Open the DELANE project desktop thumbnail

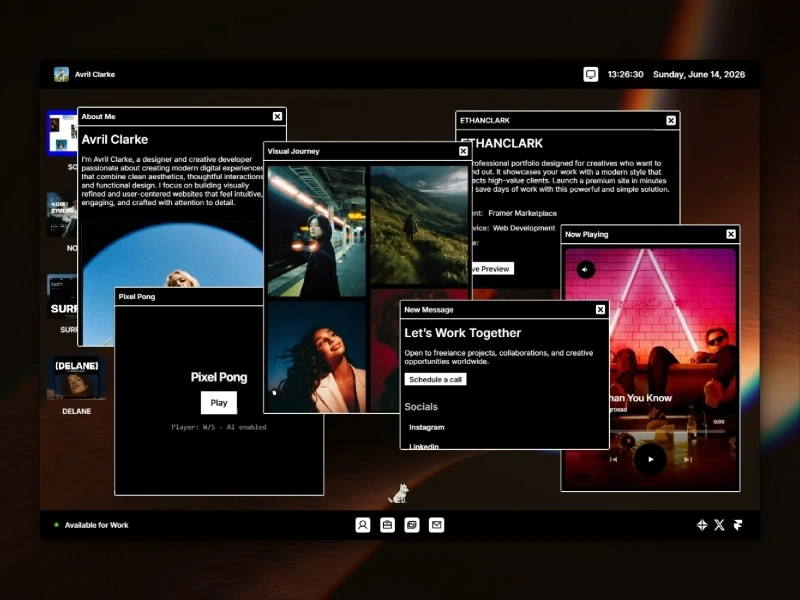point(77,378)
